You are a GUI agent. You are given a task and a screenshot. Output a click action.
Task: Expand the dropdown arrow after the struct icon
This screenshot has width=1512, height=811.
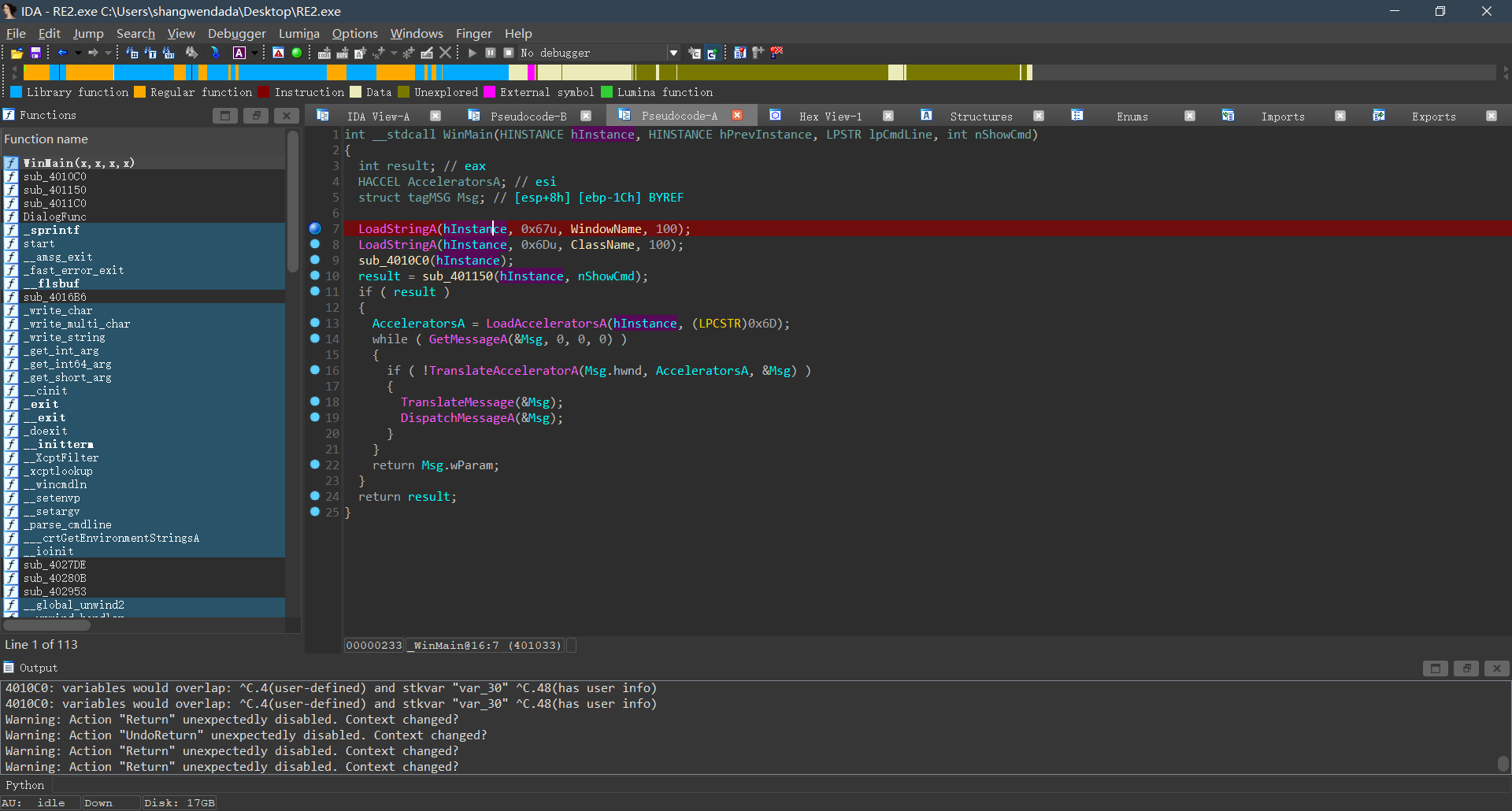click(394, 53)
